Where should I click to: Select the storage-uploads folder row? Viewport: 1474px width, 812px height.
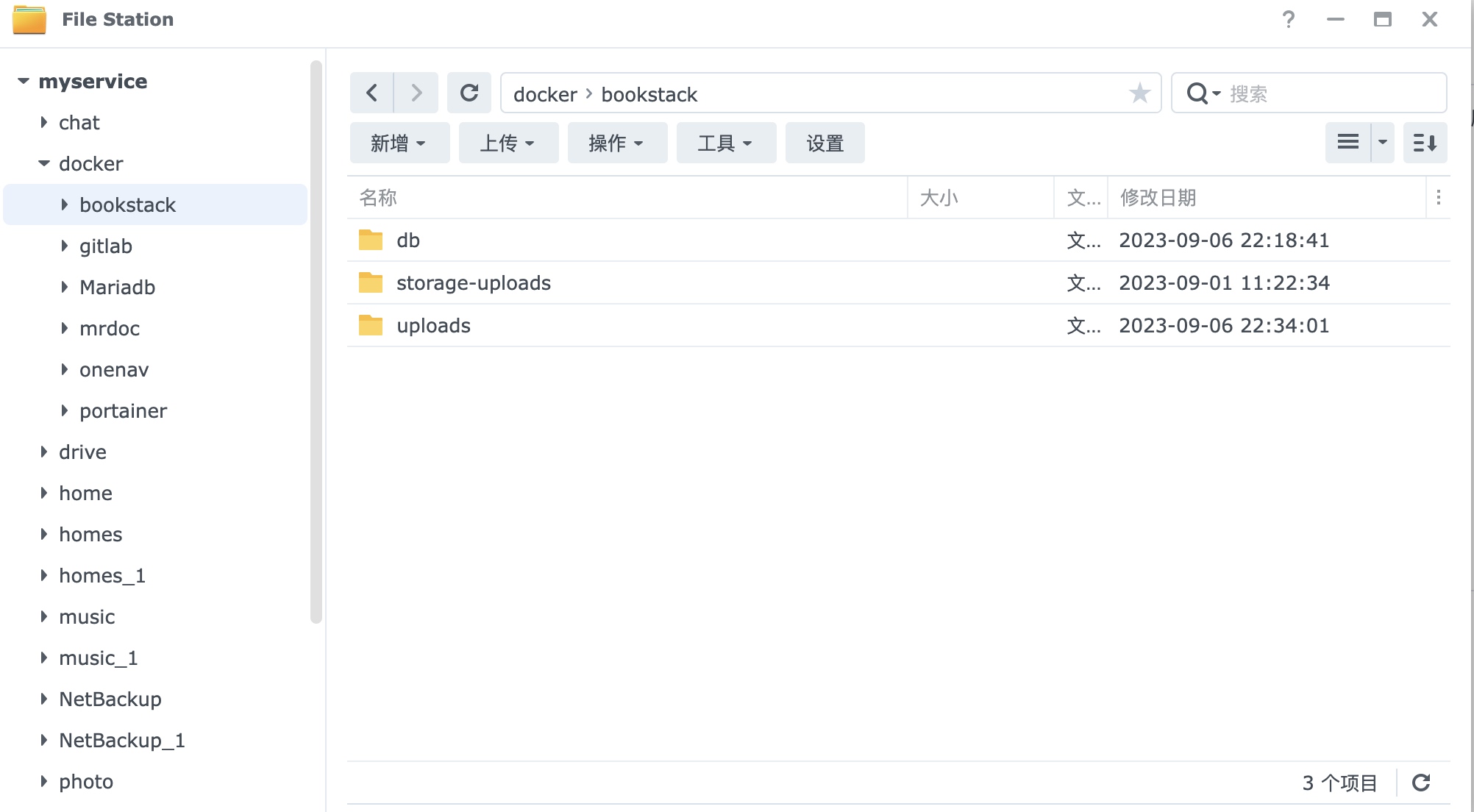pos(474,283)
